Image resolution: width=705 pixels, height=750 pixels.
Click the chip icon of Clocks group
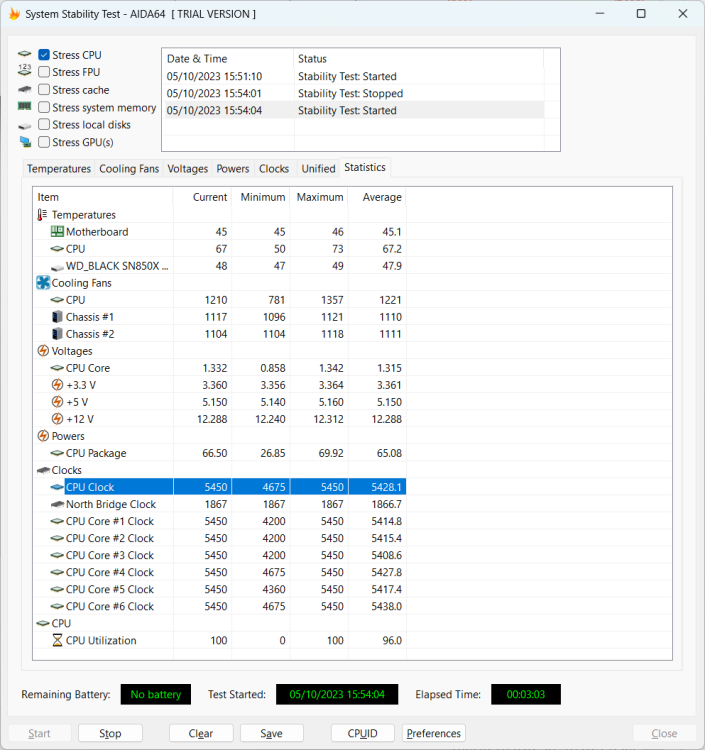[43, 470]
